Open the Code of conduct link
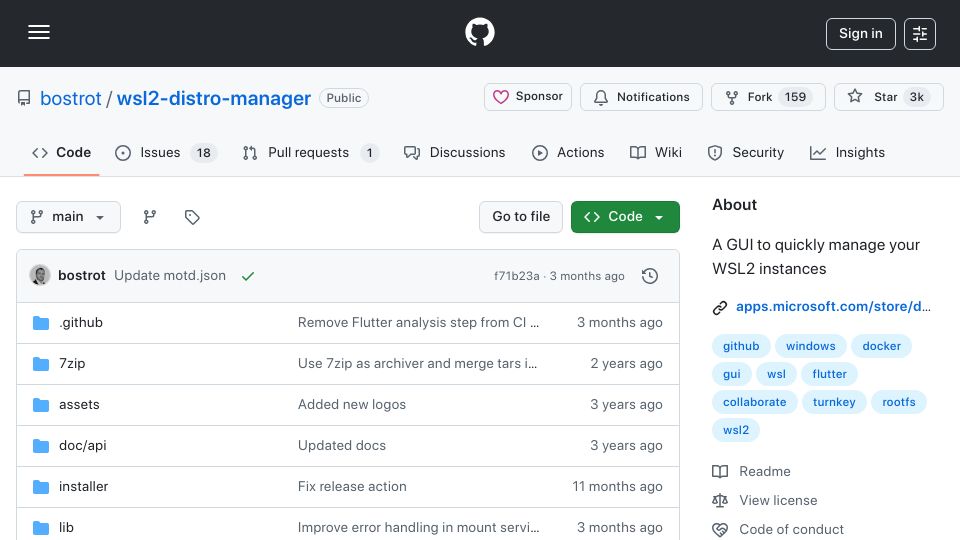This screenshot has width=960, height=540. (x=791, y=529)
